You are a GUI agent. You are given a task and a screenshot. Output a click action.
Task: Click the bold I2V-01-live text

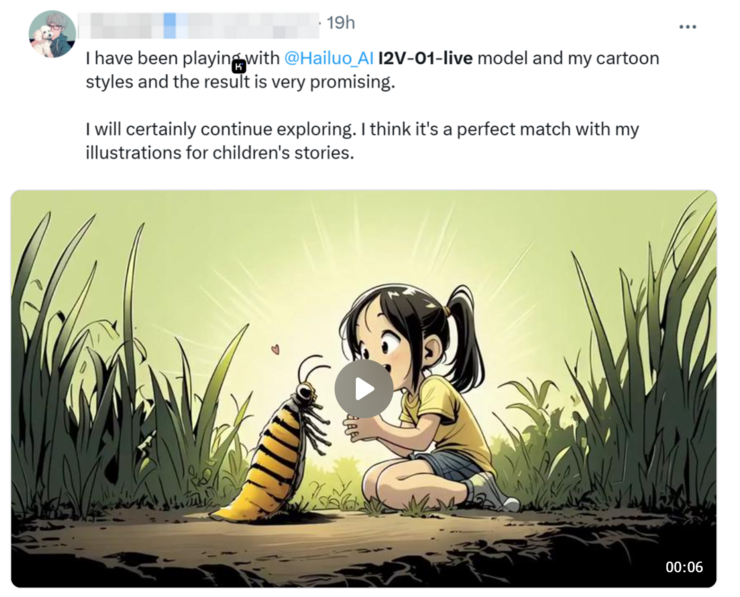(425, 58)
